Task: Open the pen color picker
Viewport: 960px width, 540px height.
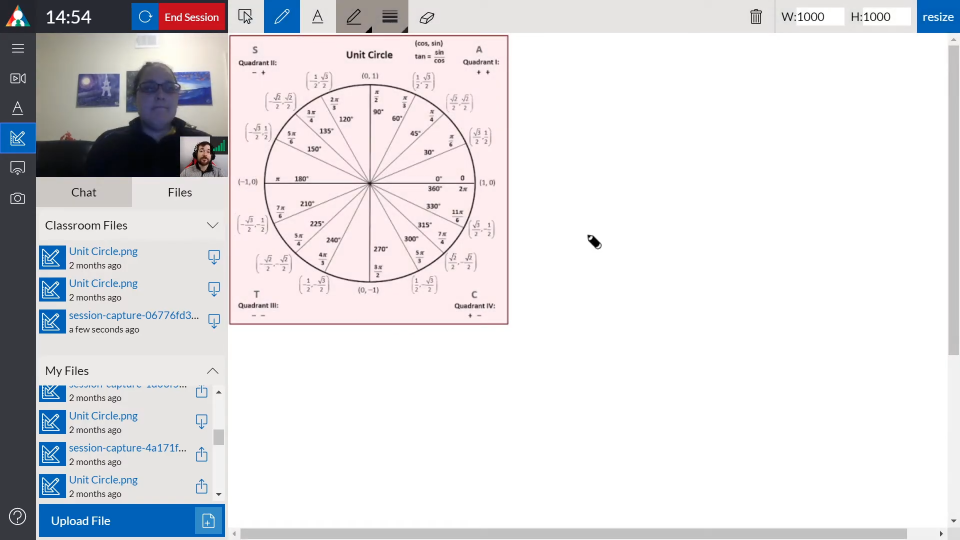Action: click(x=354, y=17)
